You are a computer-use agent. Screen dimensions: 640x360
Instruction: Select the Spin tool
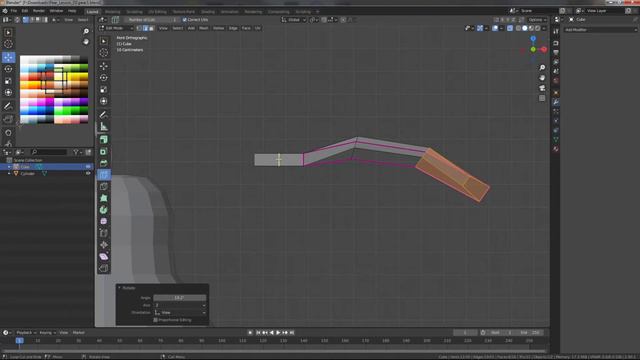click(x=104, y=210)
